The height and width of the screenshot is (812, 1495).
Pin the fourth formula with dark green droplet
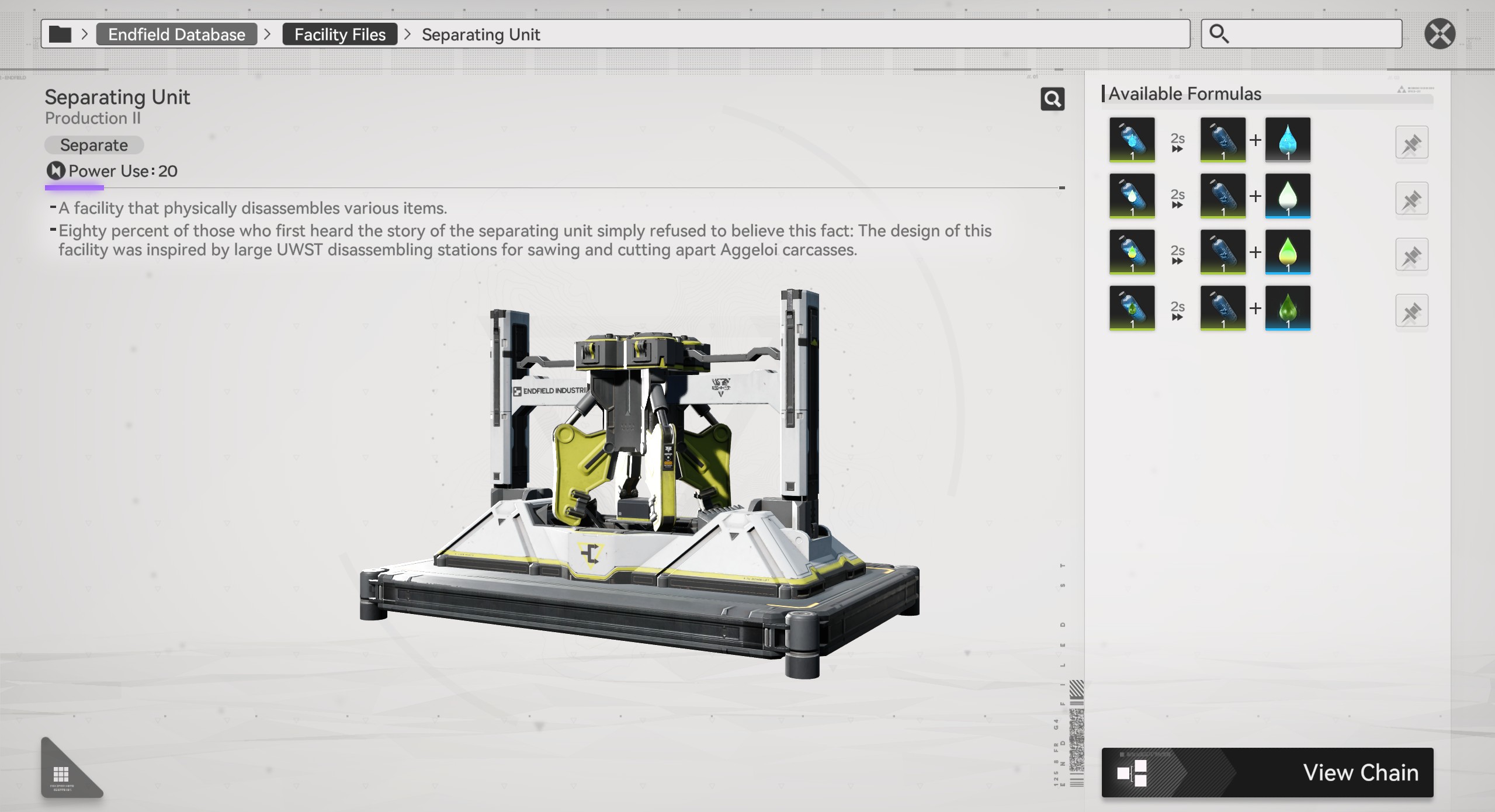pyautogui.click(x=1411, y=311)
